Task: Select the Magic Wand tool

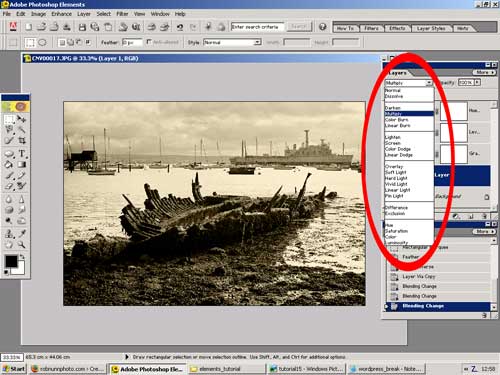Action: (x=21, y=129)
